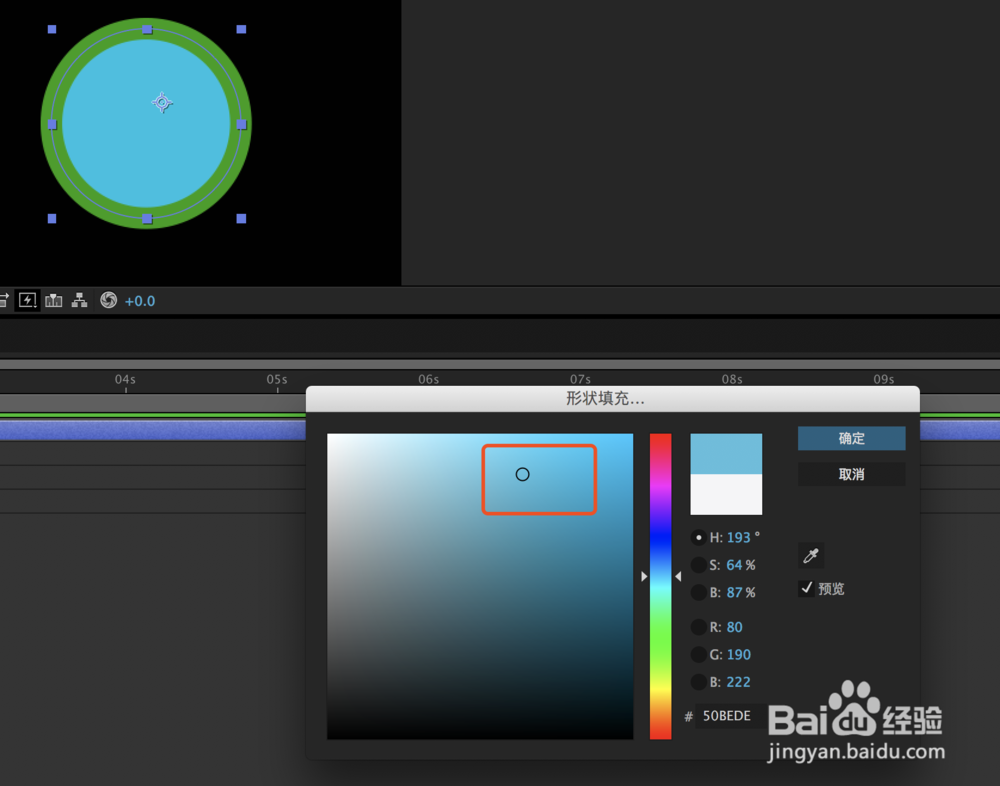Viewport: 1000px width, 786px height.
Task: Click the blue value 222
Action: click(739, 682)
